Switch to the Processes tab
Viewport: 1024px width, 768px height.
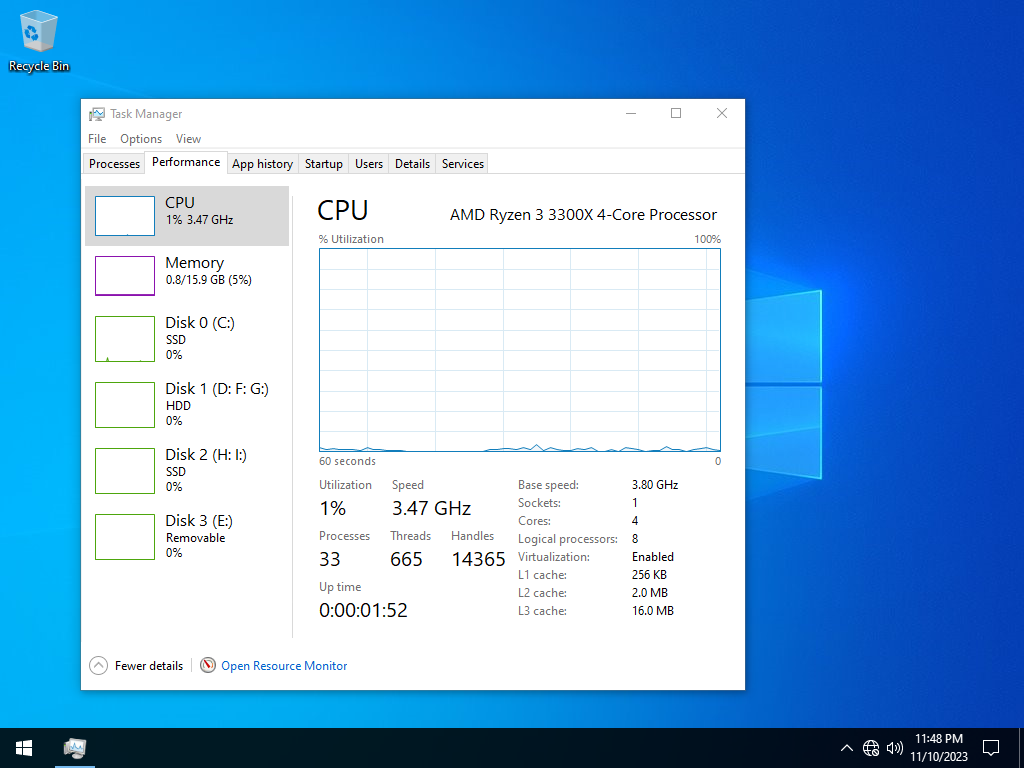pyautogui.click(x=114, y=164)
